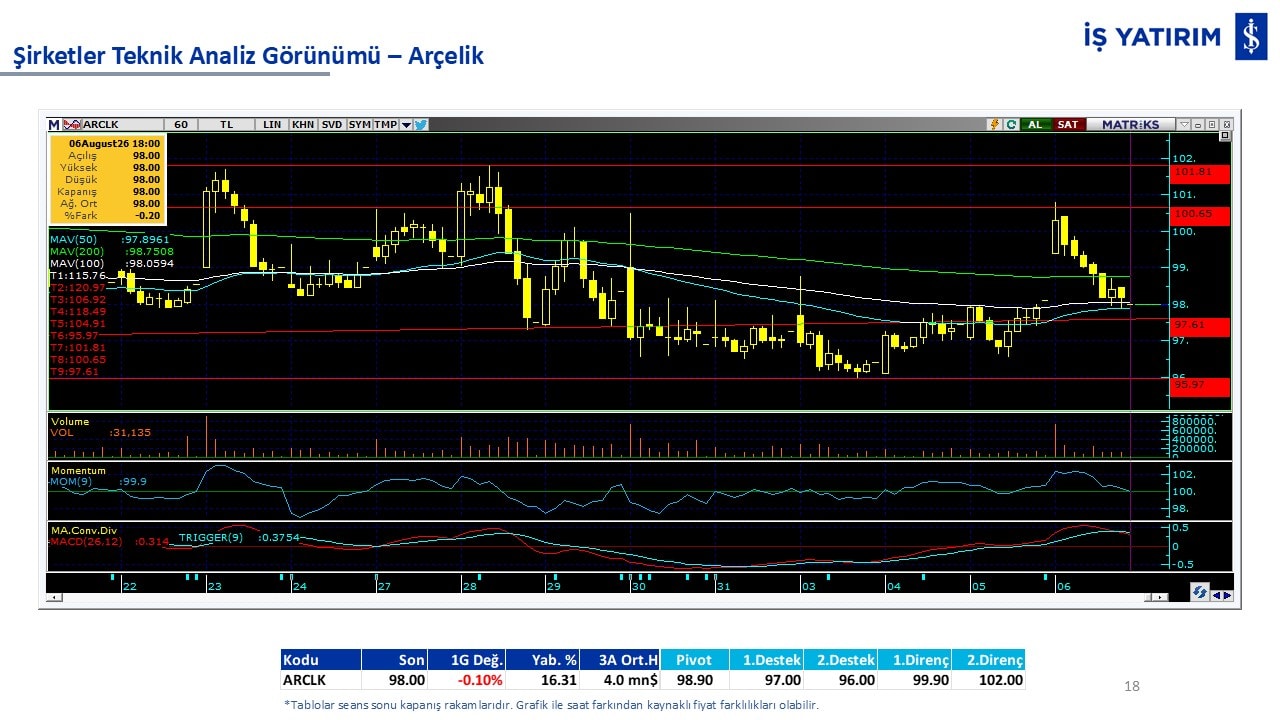Click the red 100.65 price level label
This screenshot has width=1280, height=720.
pos(1199,214)
